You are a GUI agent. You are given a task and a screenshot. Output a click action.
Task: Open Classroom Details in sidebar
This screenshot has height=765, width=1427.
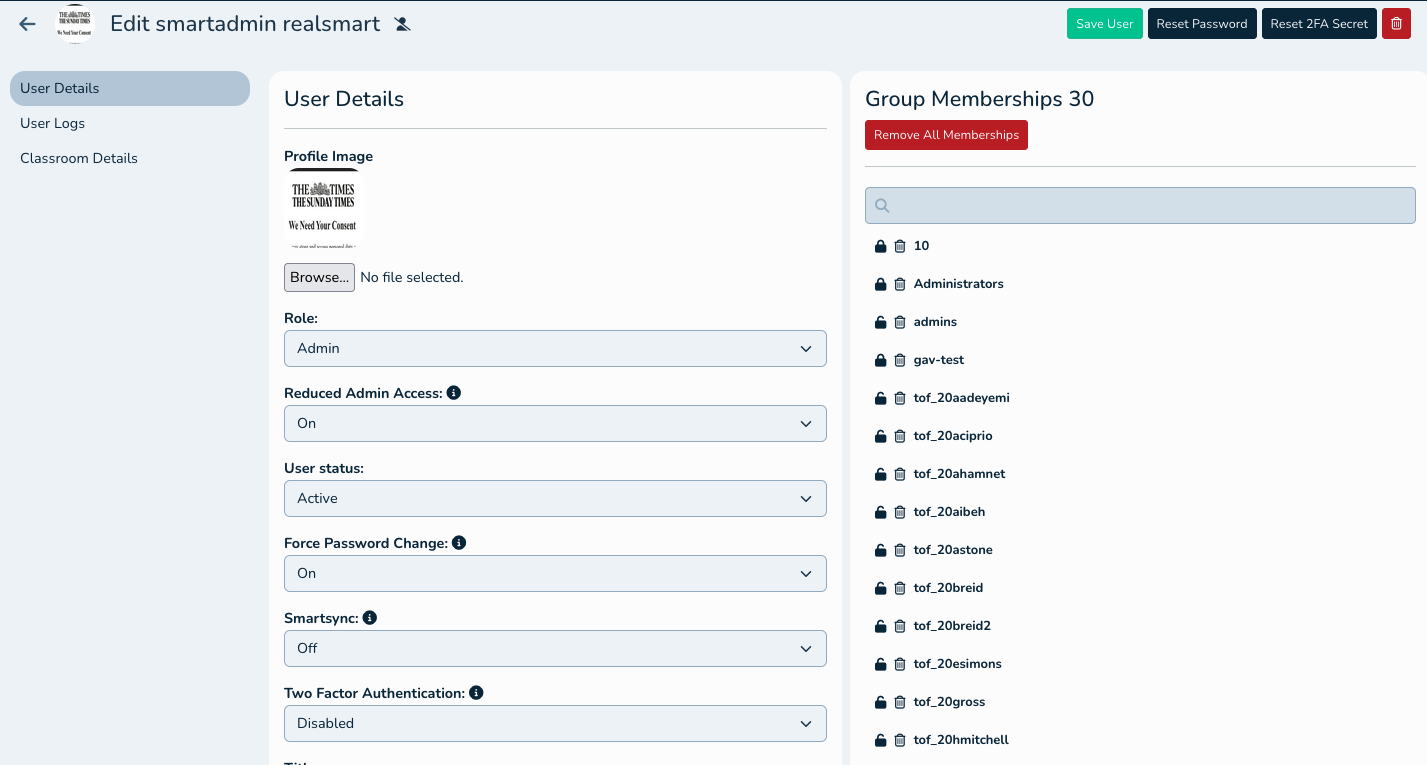coord(79,158)
